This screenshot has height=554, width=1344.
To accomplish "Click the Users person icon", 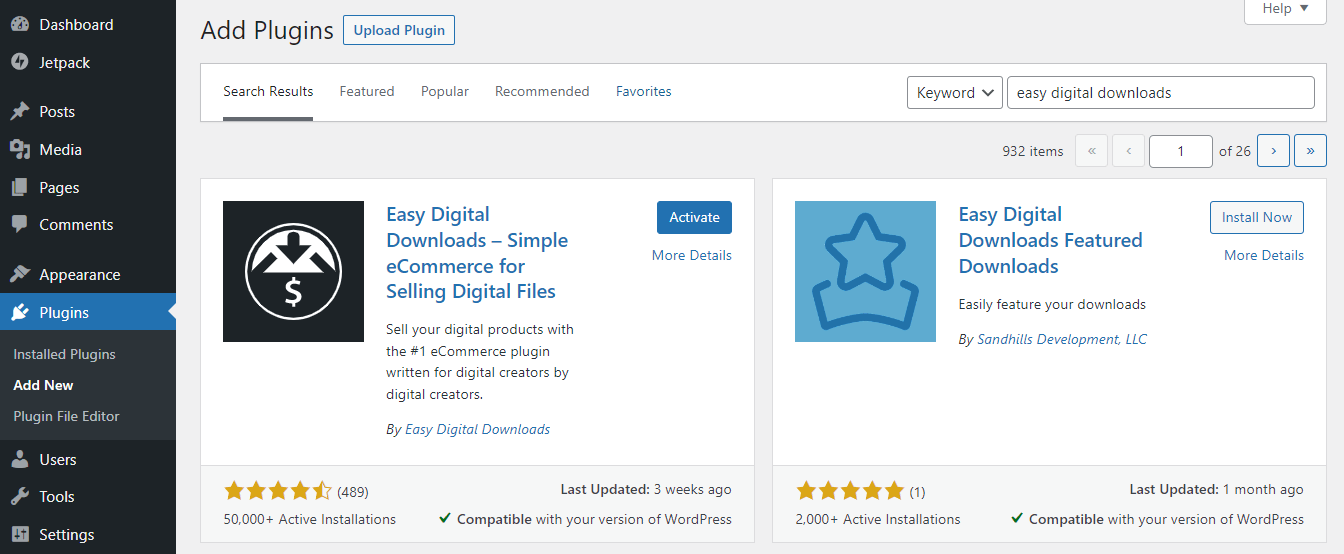I will (x=20, y=459).
